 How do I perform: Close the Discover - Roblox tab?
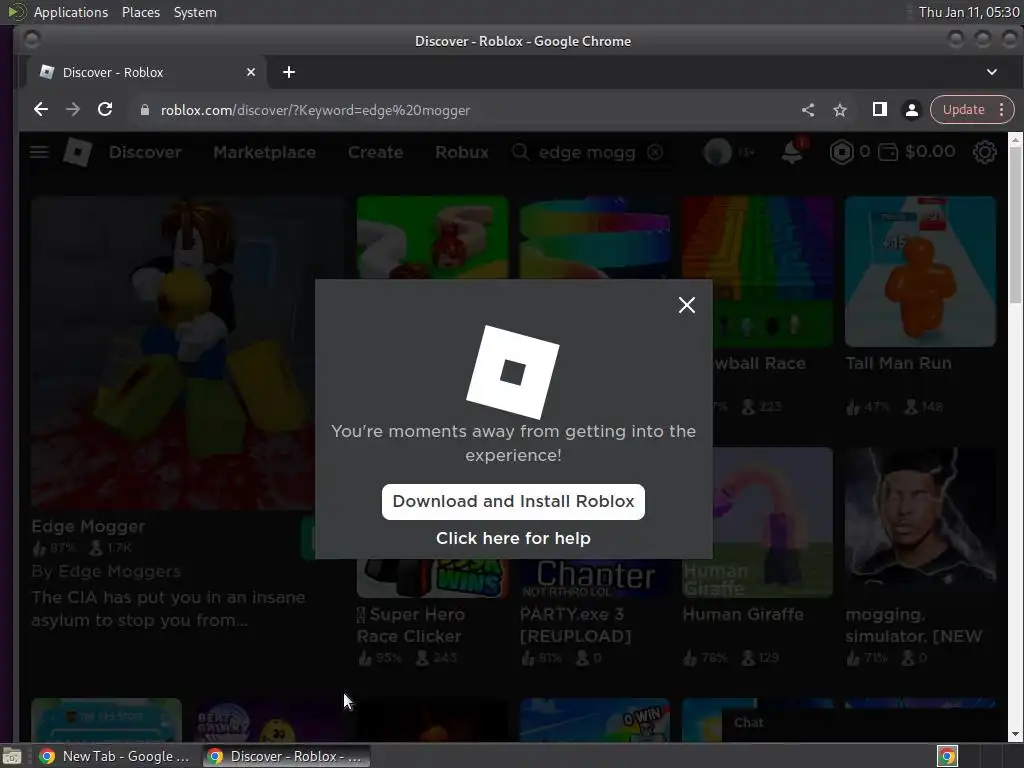coord(251,72)
